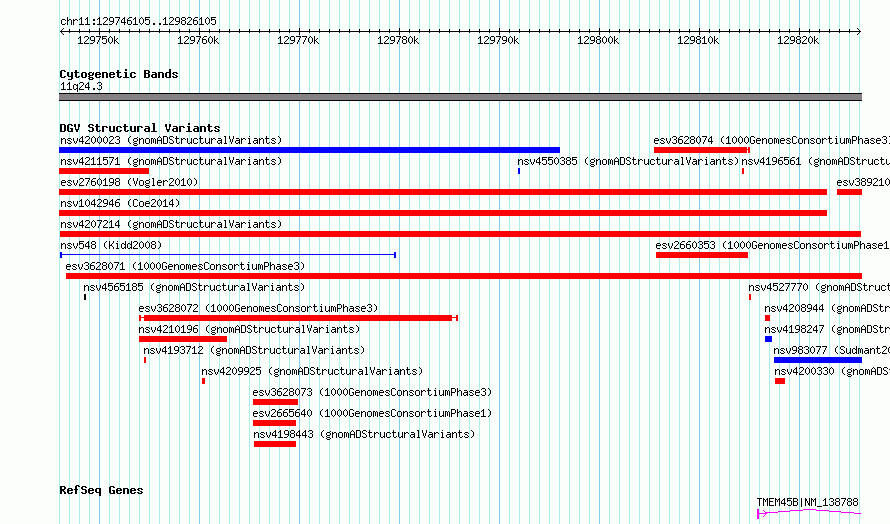Click the nsv4527770 variant label
890x524 pixels.
click(819, 287)
